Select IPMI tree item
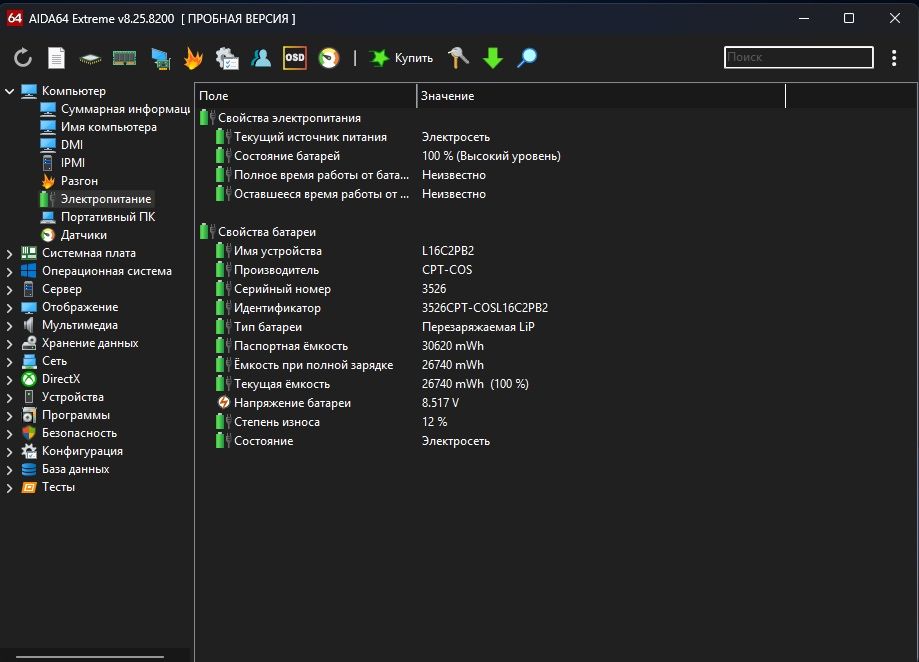The width and height of the screenshot is (919, 662). click(x=63, y=163)
